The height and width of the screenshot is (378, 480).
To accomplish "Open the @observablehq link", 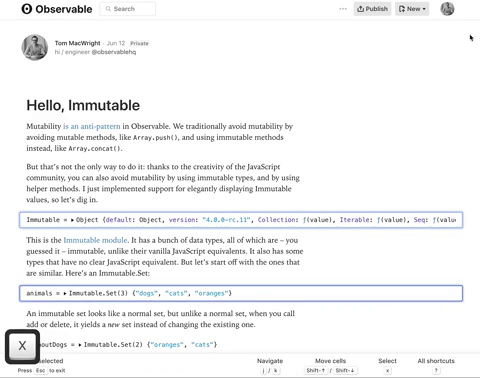I will point(114,52).
